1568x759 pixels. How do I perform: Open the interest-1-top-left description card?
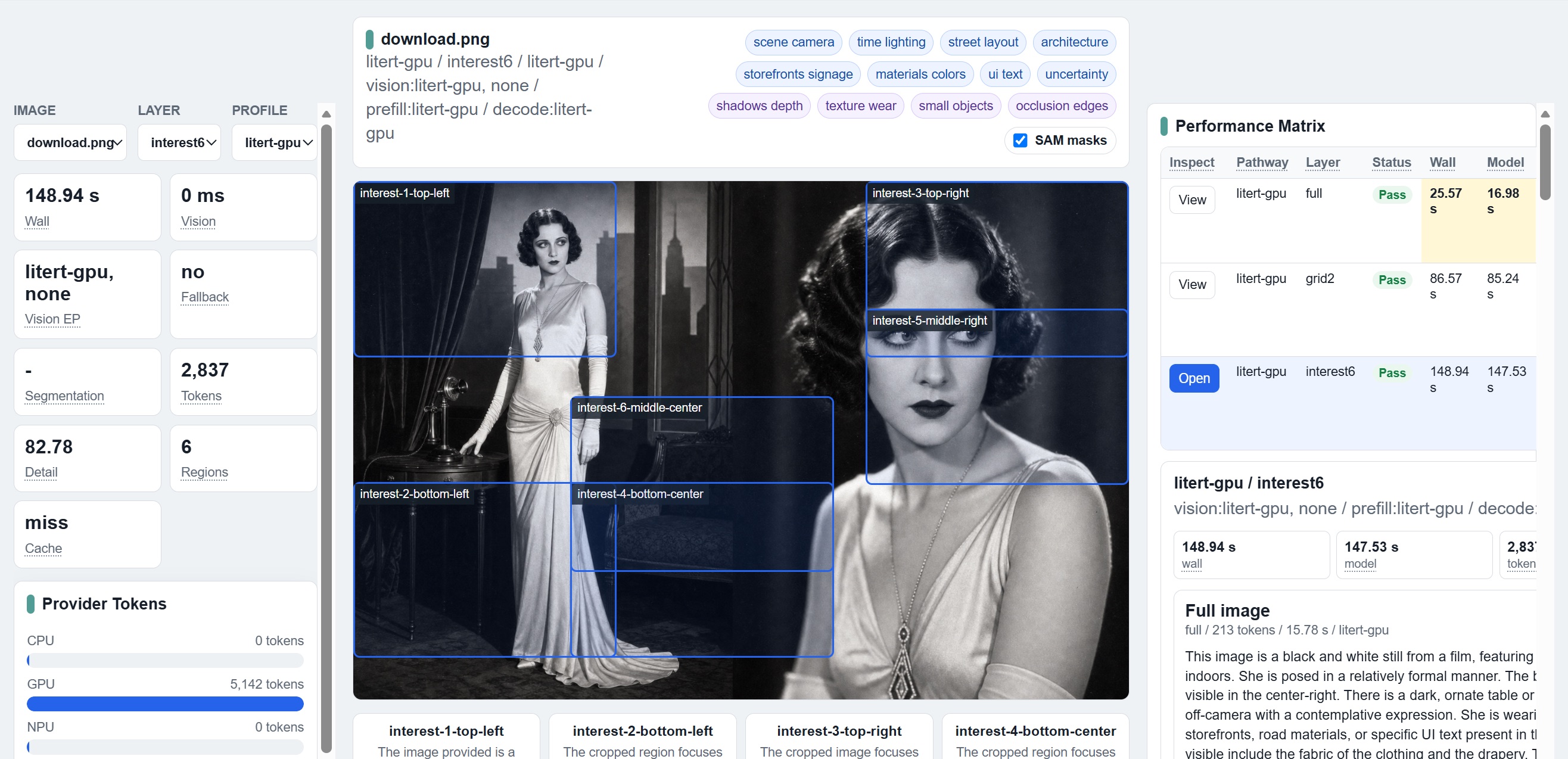point(446,736)
